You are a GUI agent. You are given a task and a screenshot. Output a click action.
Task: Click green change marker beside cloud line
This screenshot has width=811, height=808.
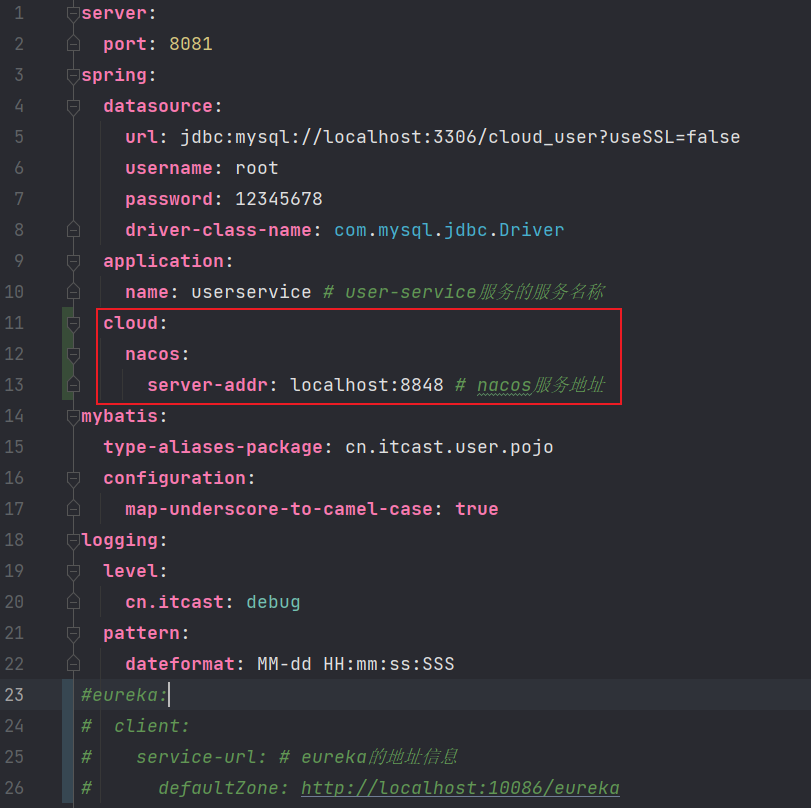click(66, 323)
